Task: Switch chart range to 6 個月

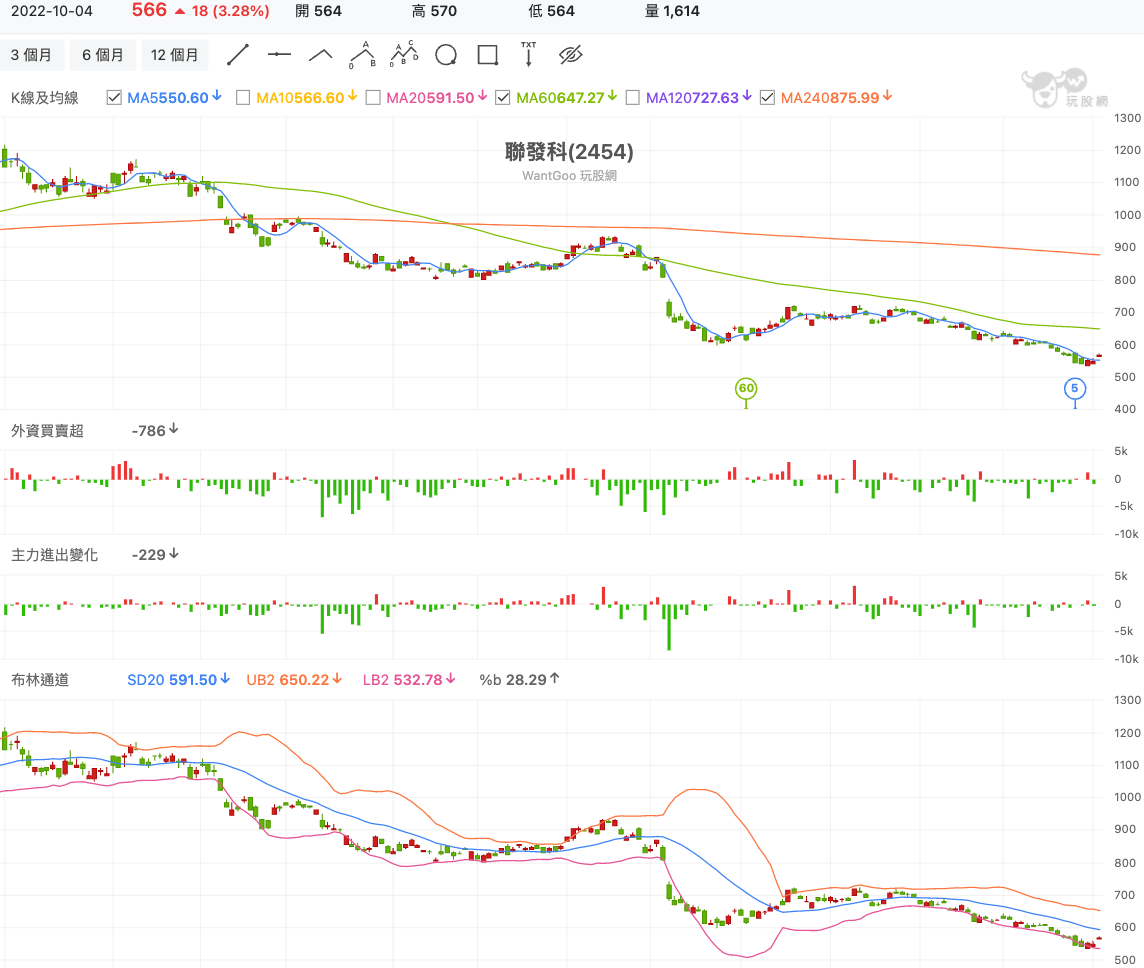Action: pos(103,55)
